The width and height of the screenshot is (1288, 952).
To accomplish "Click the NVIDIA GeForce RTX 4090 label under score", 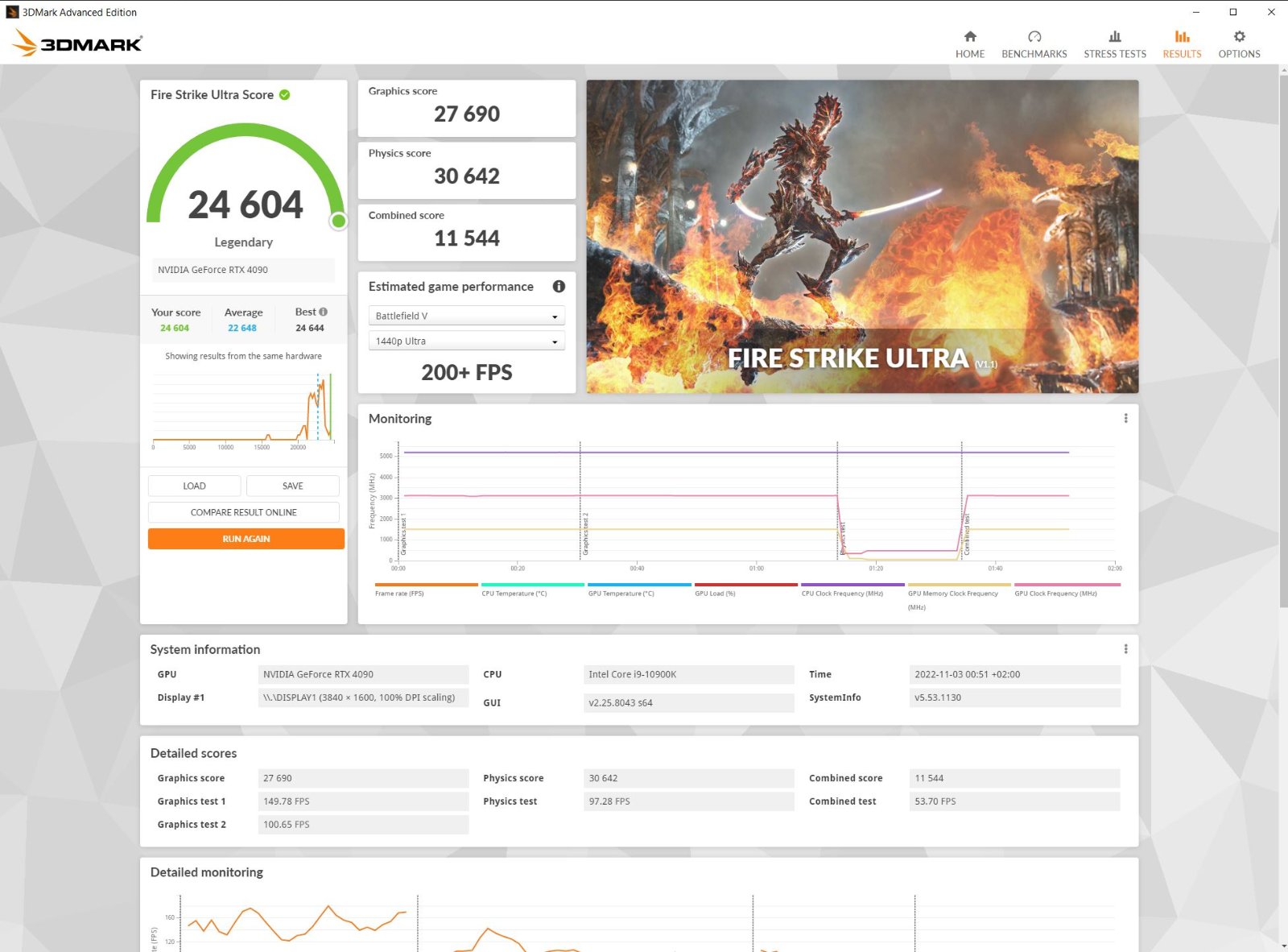I will pyautogui.click(x=243, y=270).
